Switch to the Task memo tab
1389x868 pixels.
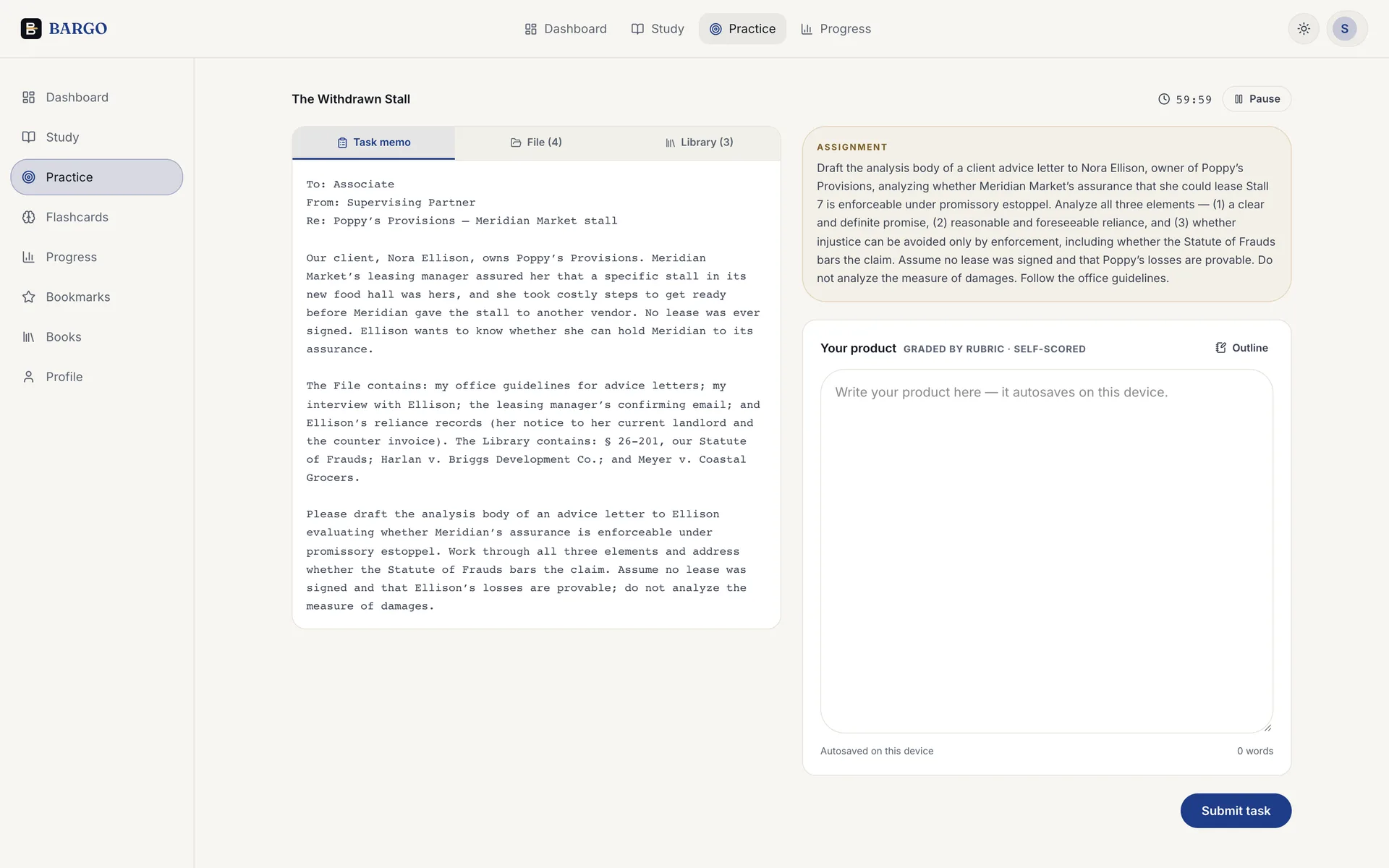click(x=373, y=142)
